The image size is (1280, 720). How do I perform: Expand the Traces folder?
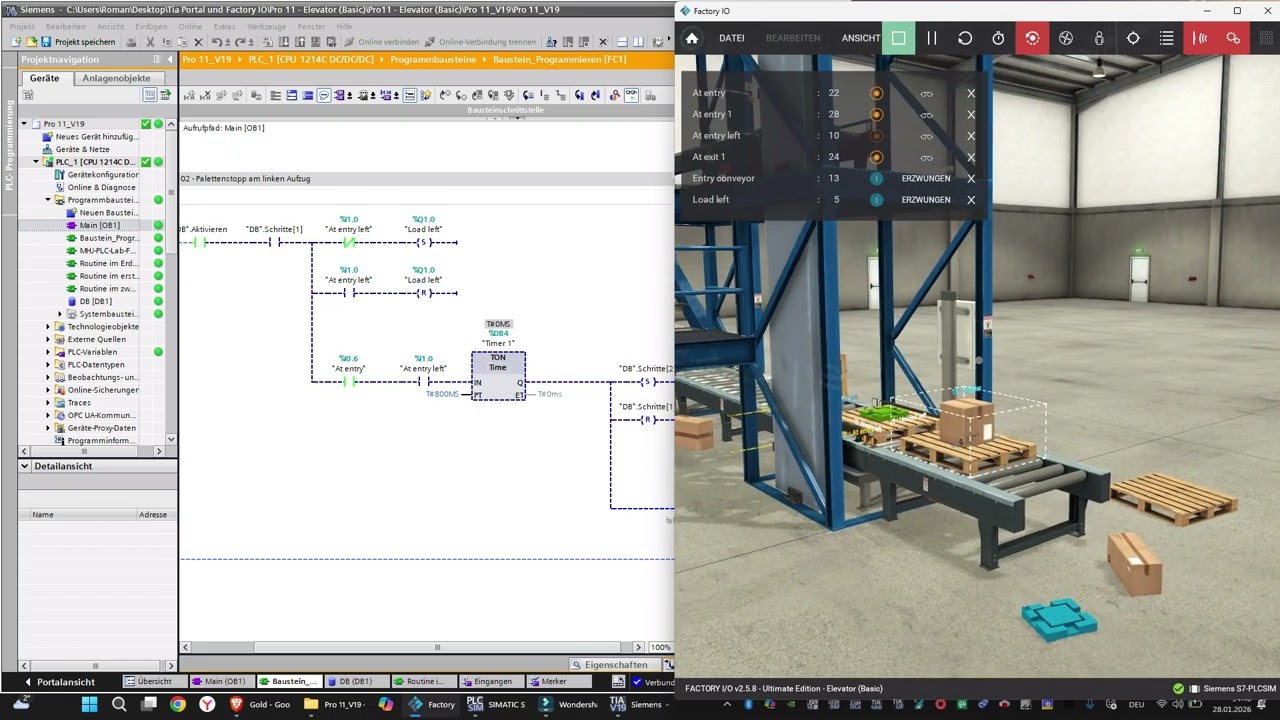[47, 403]
